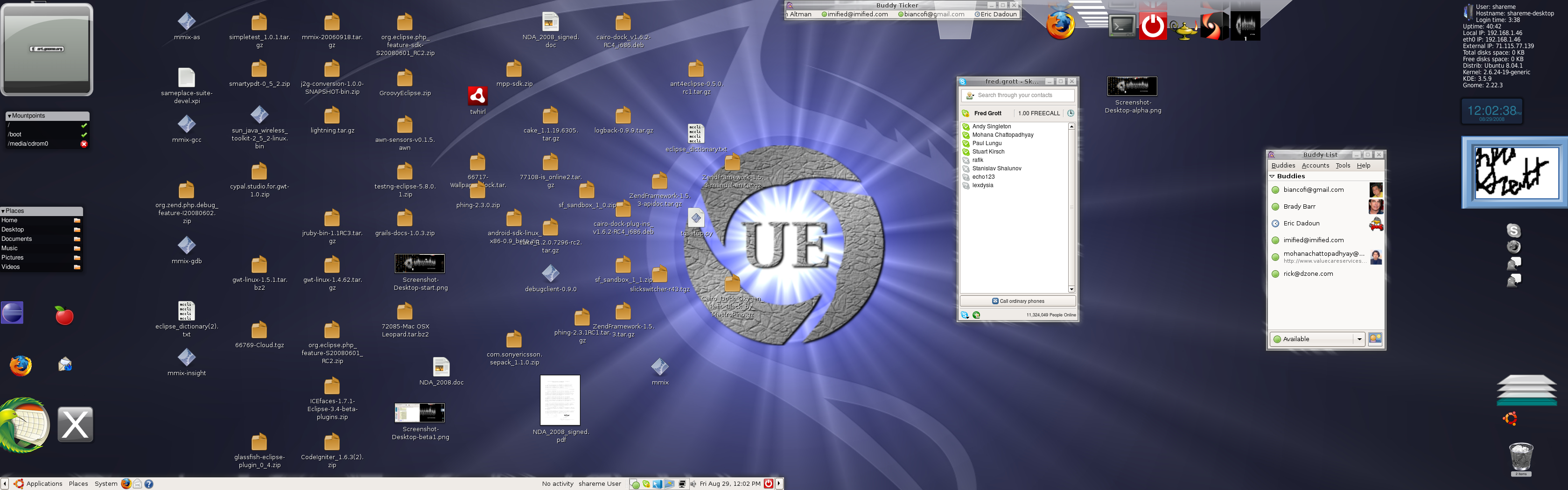Open mmix-gdb desktop launcher
This screenshot has height=490, width=1568.
click(x=186, y=245)
